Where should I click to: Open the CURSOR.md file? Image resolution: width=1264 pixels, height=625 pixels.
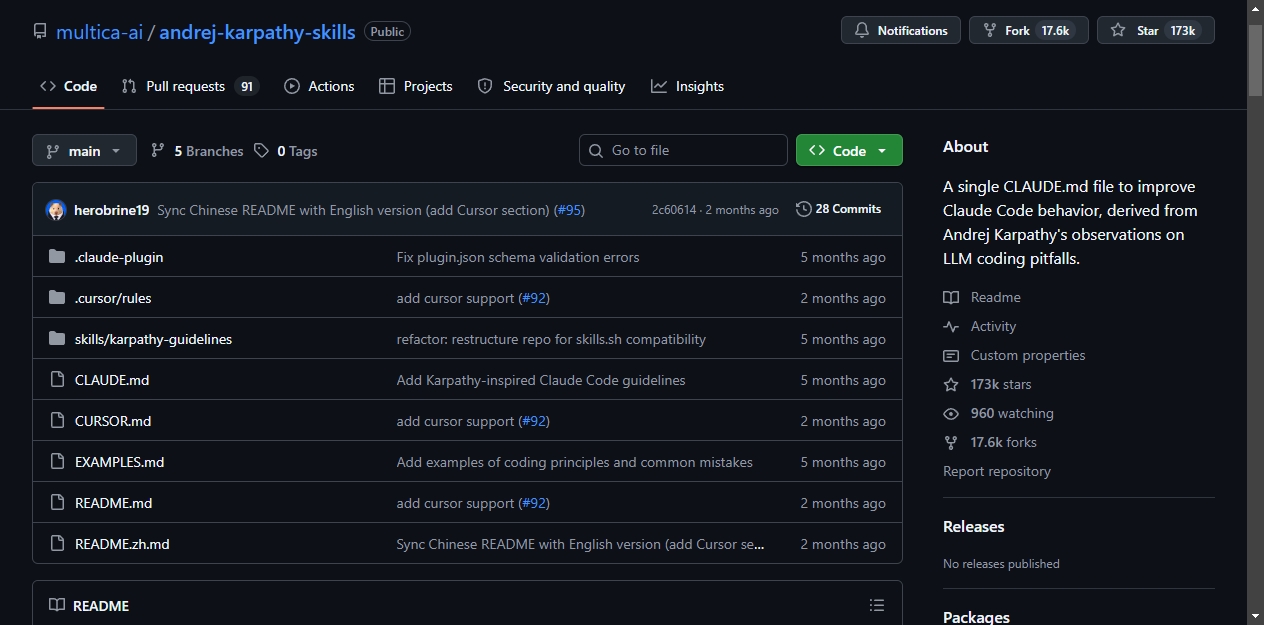click(x=113, y=421)
